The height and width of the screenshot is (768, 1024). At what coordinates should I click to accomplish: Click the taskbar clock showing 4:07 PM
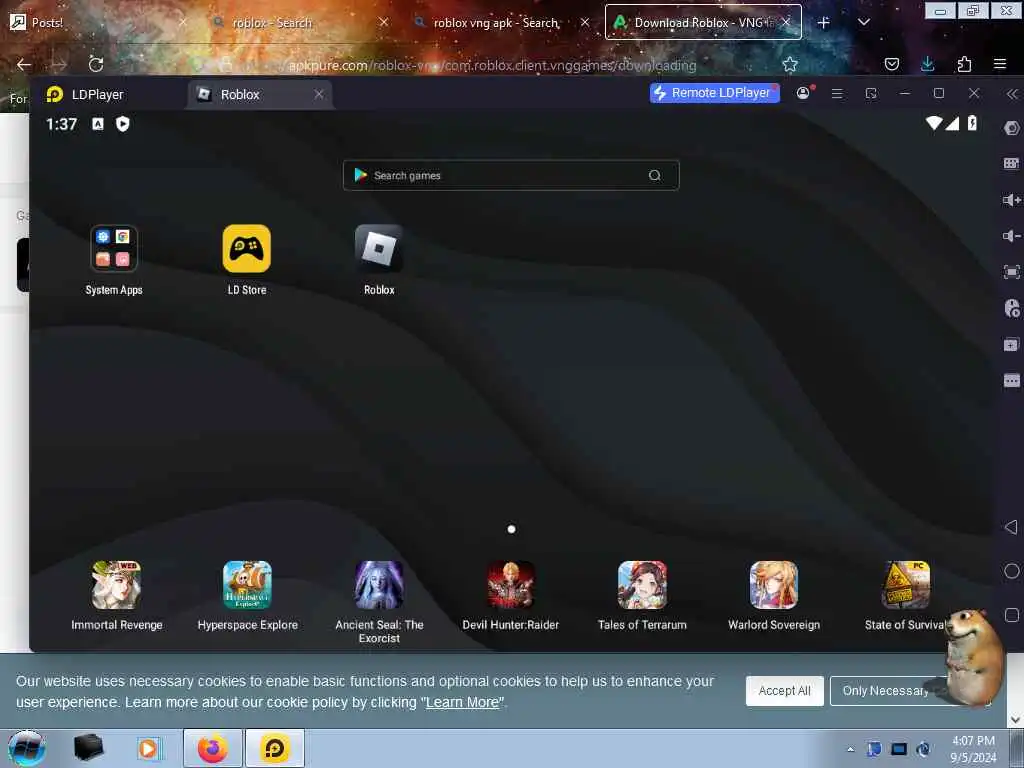973,749
